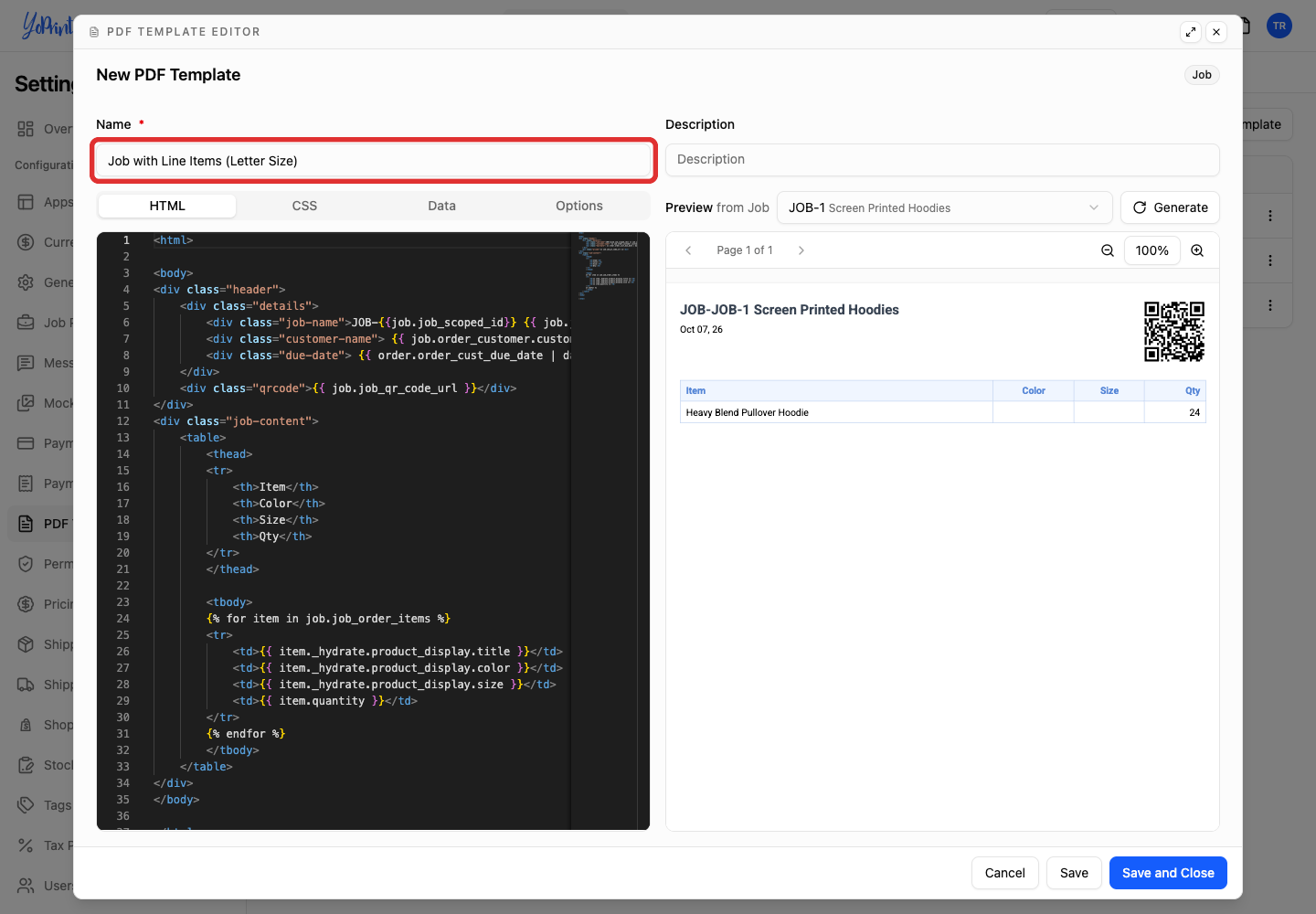1316x914 pixels.
Task: Open the Messages settings sidebar icon
Action: click(x=26, y=363)
